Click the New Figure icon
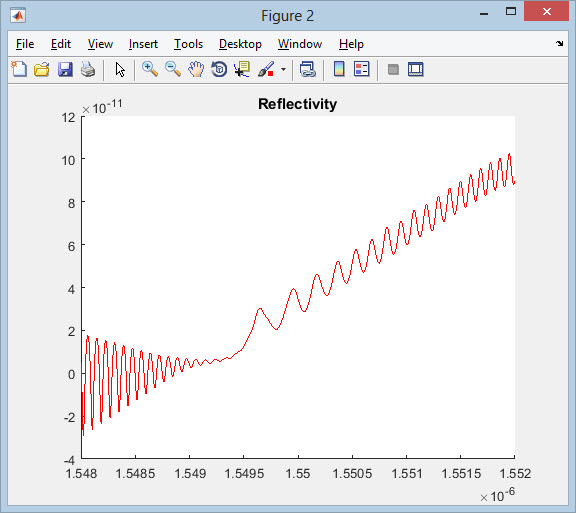This screenshot has width=576, height=513. pyautogui.click(x=19, y=69)
